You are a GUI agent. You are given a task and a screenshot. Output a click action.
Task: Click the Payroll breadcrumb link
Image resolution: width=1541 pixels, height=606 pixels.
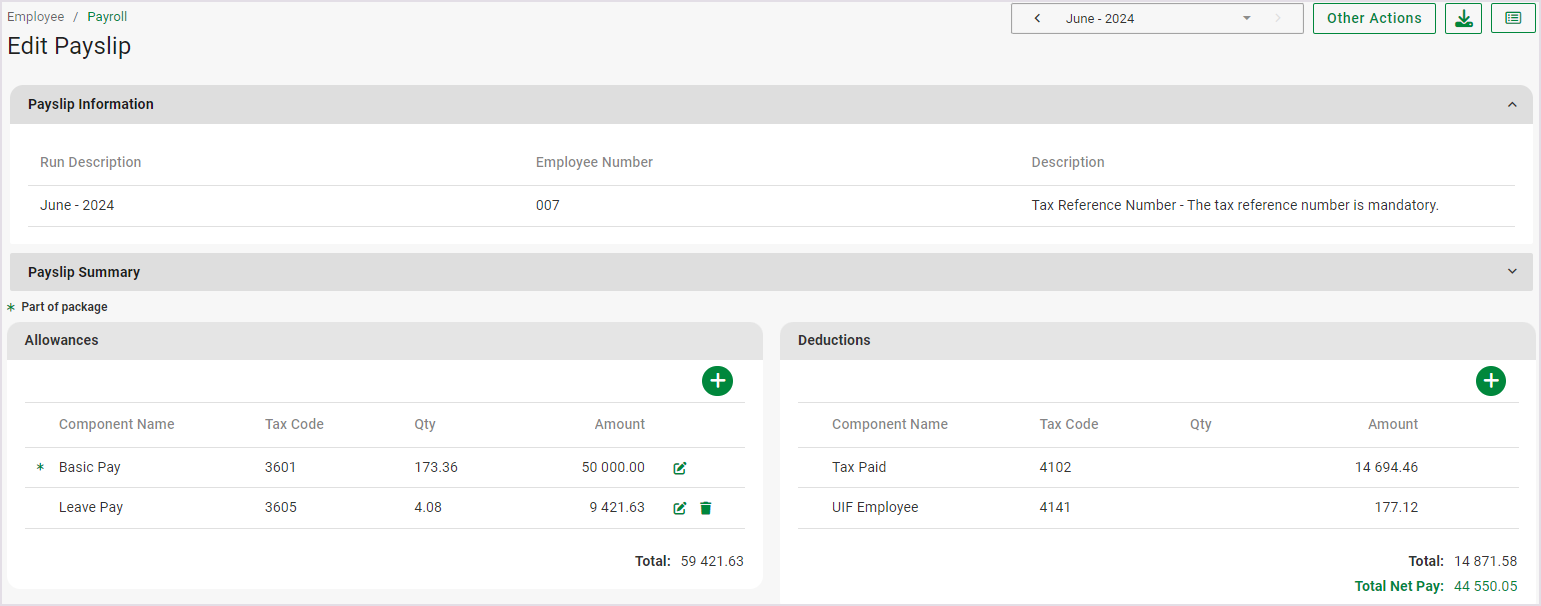coord(107,17)
